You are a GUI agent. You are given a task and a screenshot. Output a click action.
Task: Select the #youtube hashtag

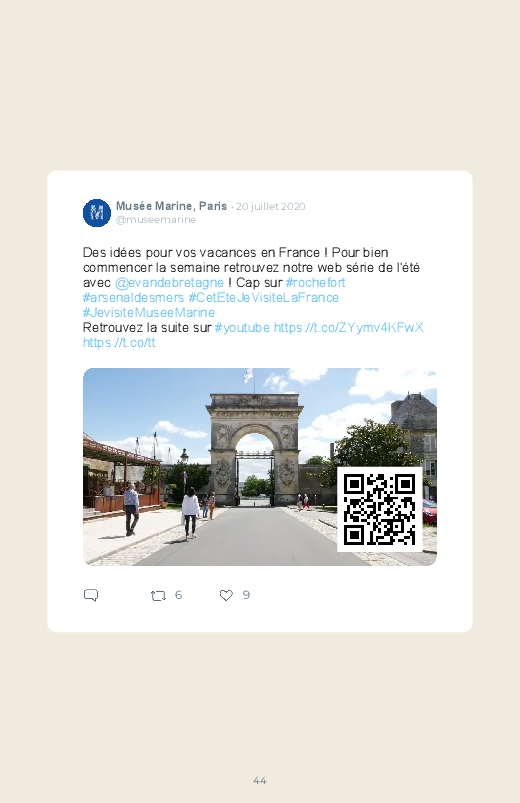[x=242, y=328]
